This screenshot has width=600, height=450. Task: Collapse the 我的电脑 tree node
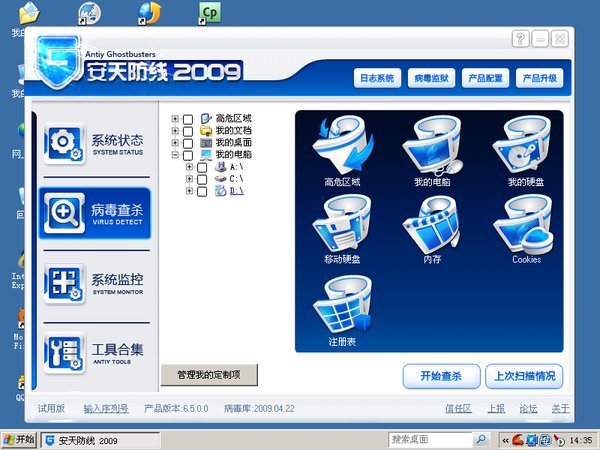[x=175, y=155]
